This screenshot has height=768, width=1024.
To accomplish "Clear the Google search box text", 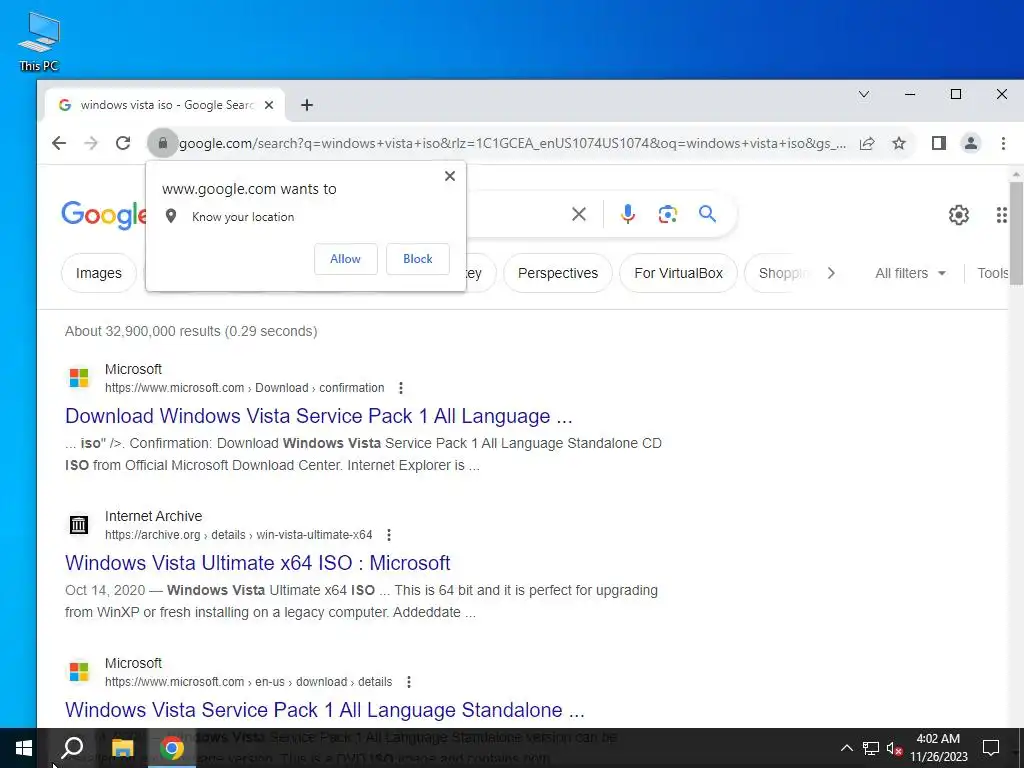I will [x=579, y=214].
